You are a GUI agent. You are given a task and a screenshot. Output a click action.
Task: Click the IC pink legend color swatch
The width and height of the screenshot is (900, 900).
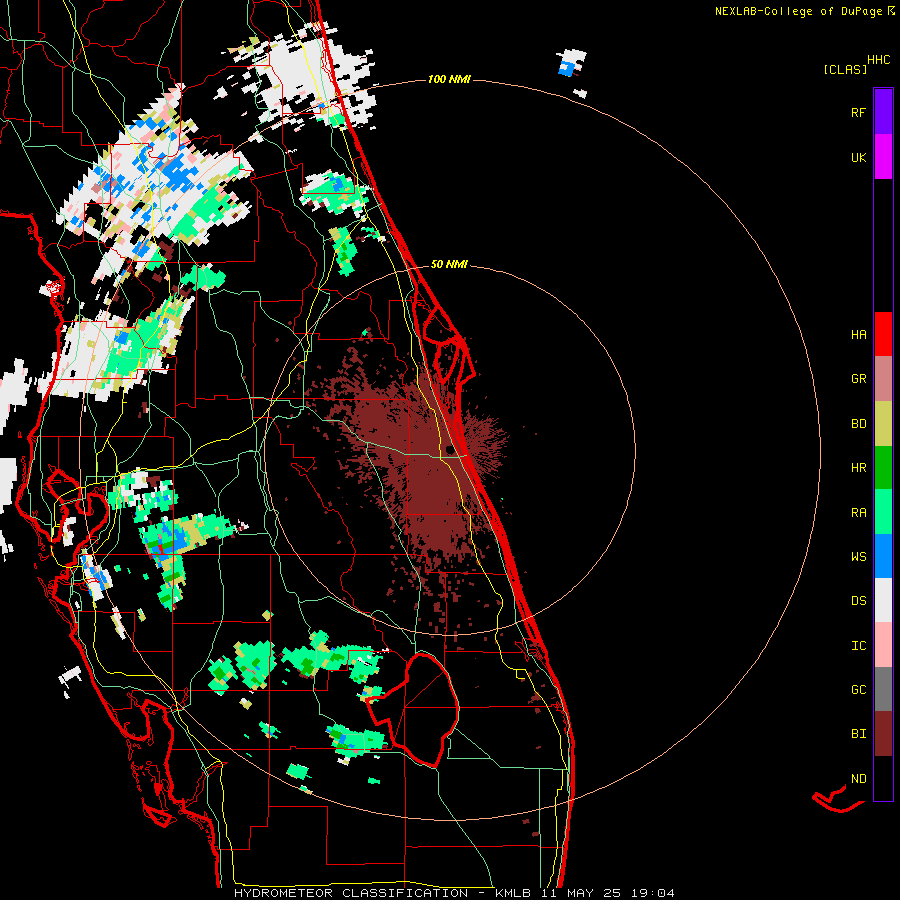(x=883, y=645)
